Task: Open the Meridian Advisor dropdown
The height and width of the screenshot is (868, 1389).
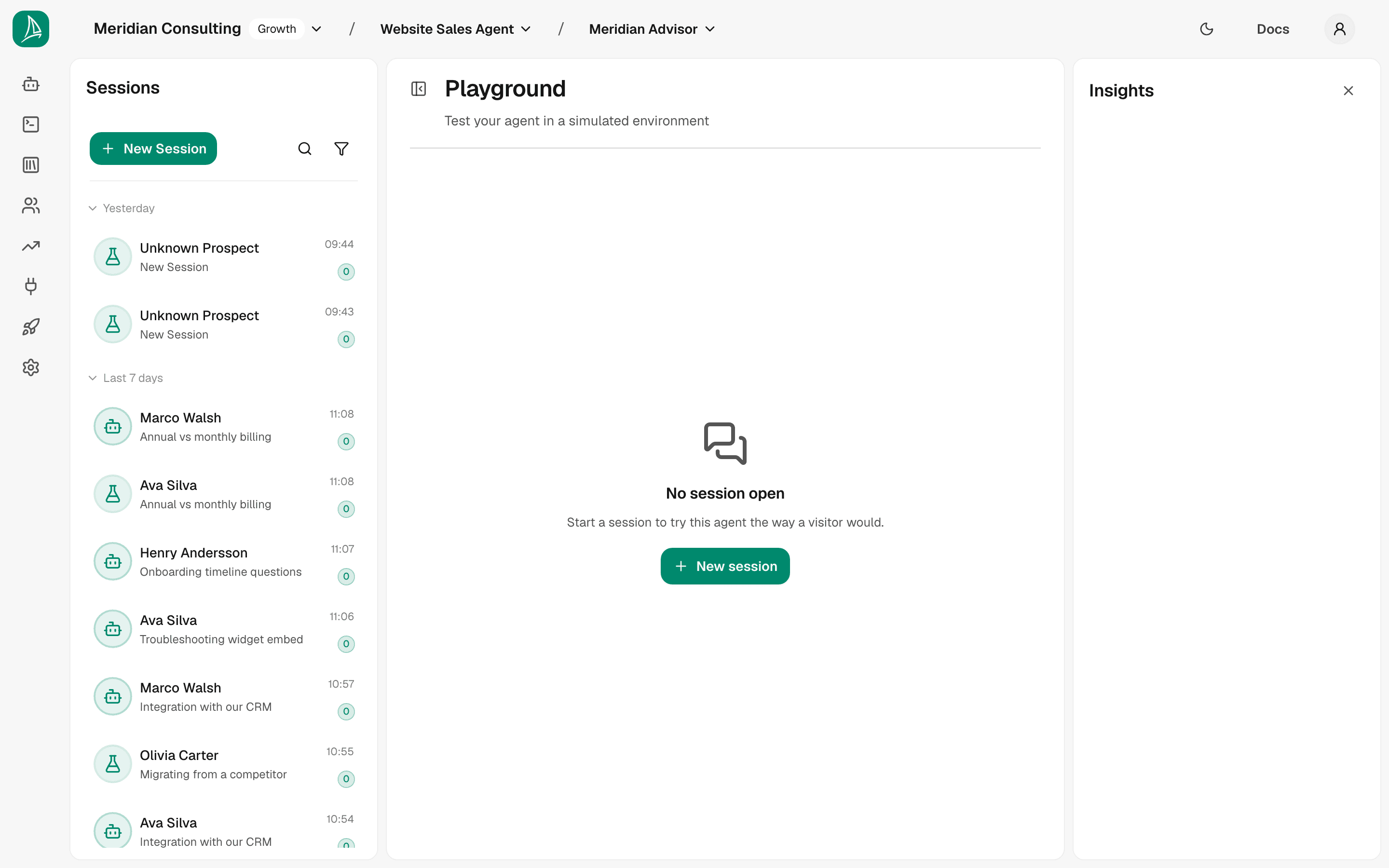Action: 652,29
